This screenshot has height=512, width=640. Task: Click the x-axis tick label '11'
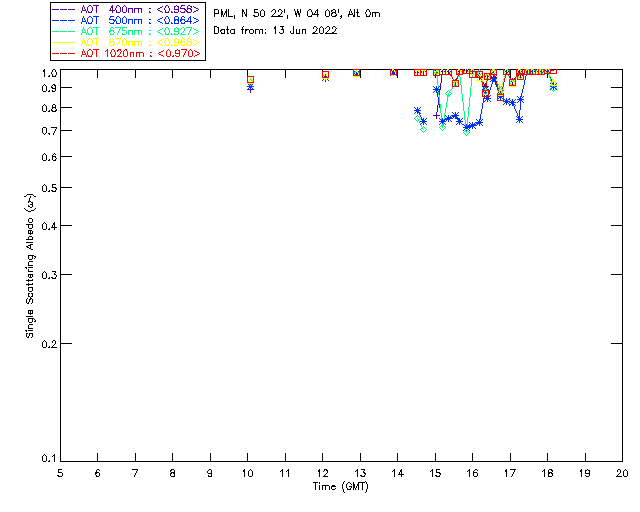(285, 473)
